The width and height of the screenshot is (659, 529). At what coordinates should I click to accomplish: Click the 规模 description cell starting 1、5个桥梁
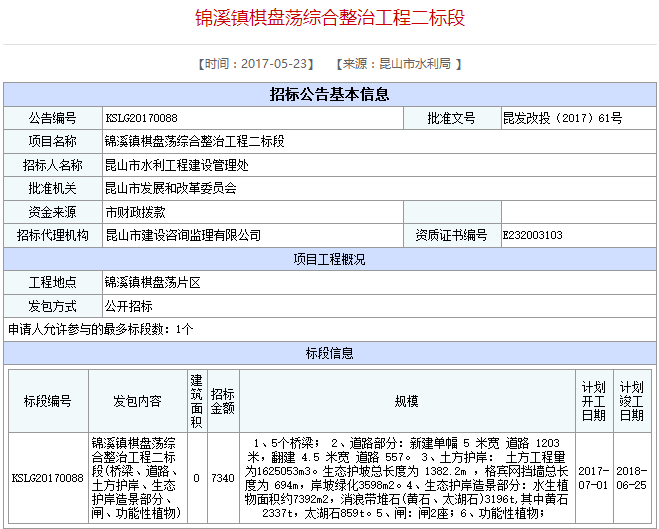(x=406, y=478)
